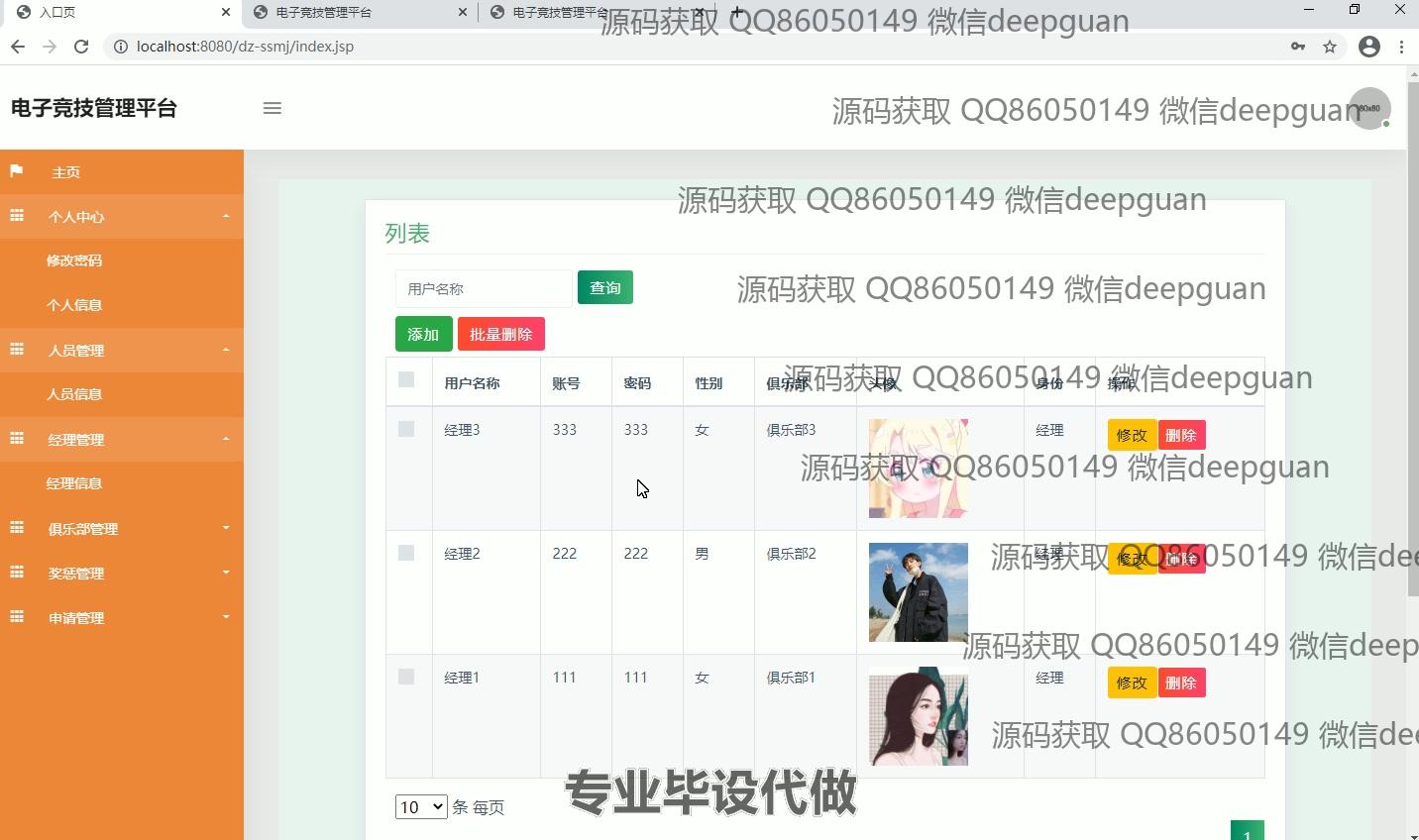Select 修改密码 in the sidebar menu
This screenshot has width=1419, height=840.
coord(76,260)
